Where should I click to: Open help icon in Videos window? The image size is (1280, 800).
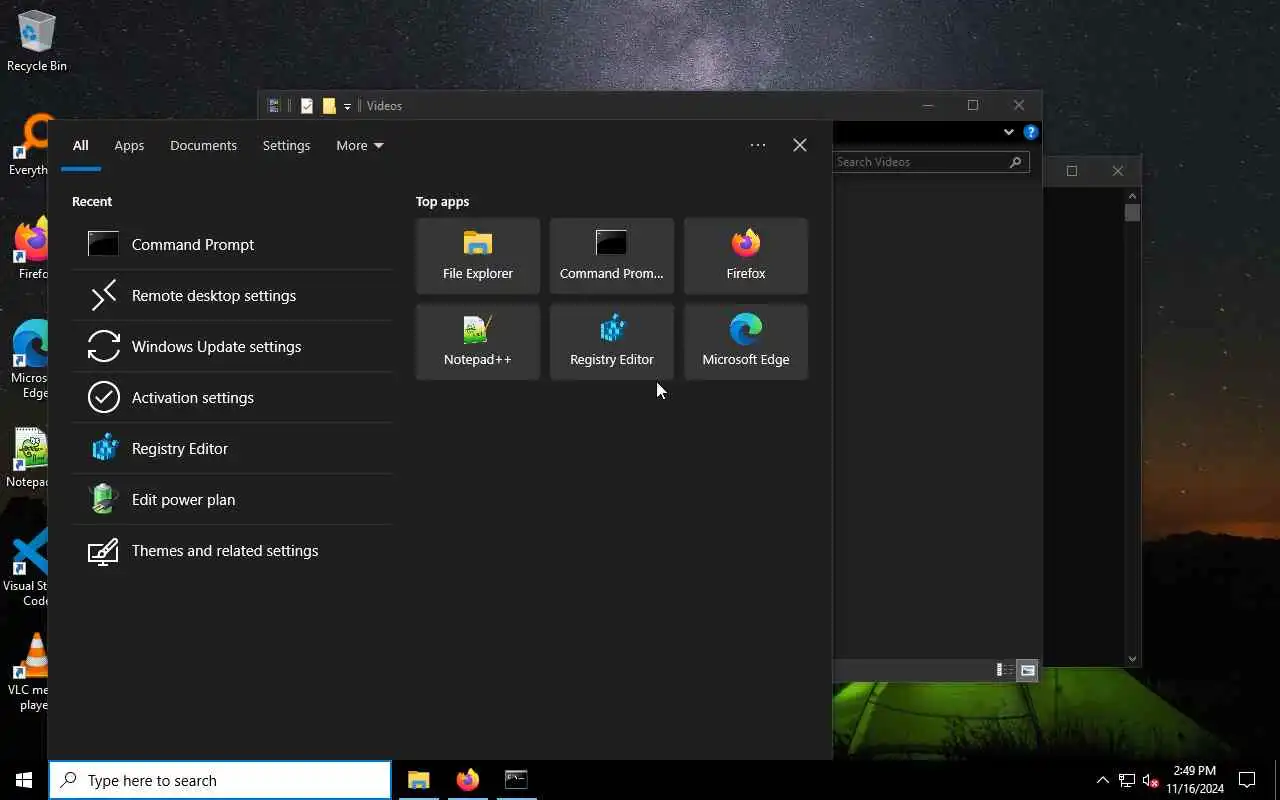tap(1031, 132)
